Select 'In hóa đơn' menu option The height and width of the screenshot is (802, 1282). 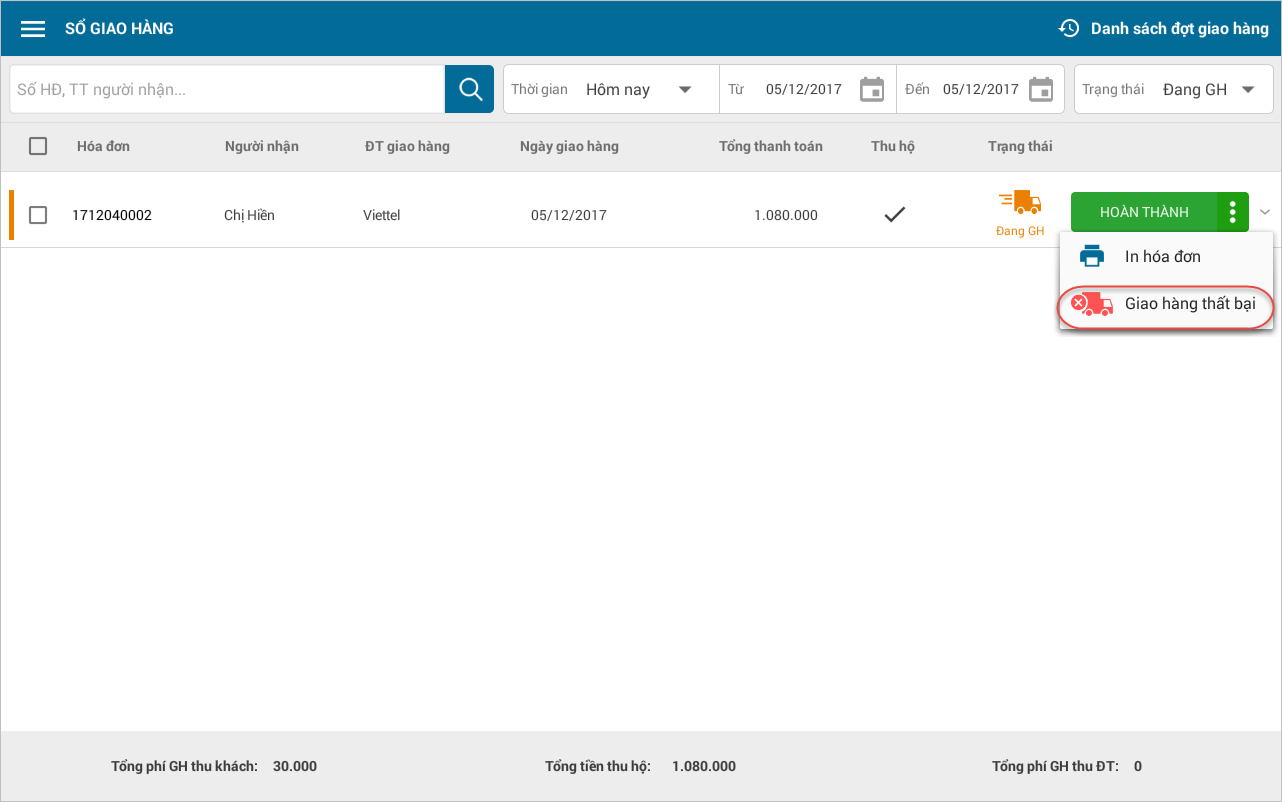[1163, 257]
